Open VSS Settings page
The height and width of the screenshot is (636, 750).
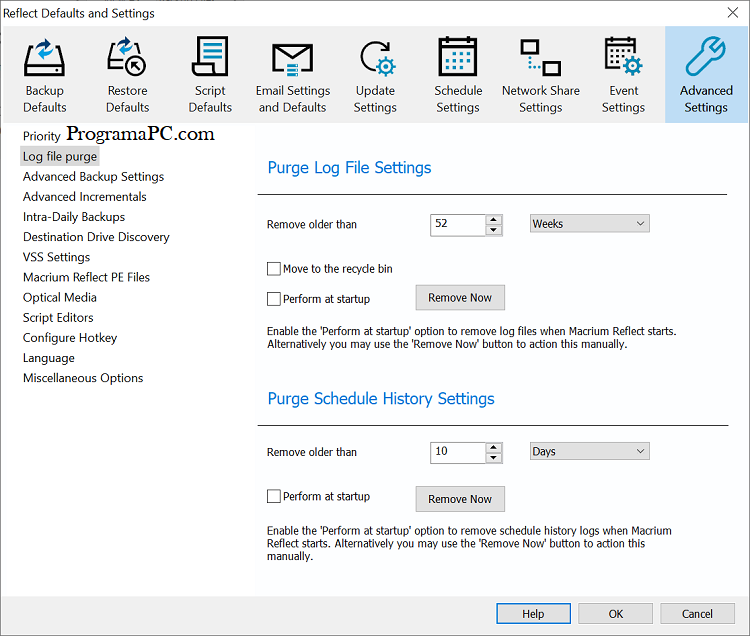tap(56, 257)
